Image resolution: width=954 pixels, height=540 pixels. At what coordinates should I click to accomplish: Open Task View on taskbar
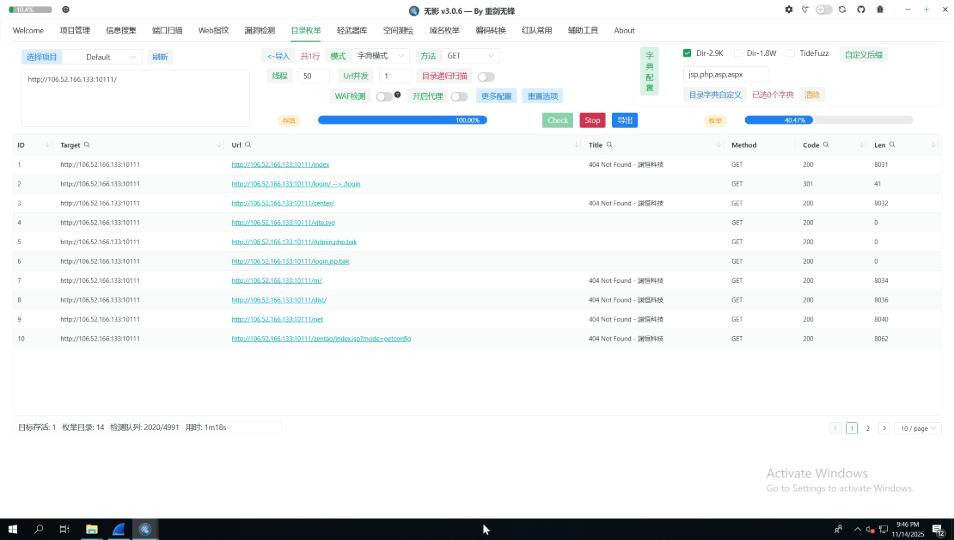coord(64,529)
